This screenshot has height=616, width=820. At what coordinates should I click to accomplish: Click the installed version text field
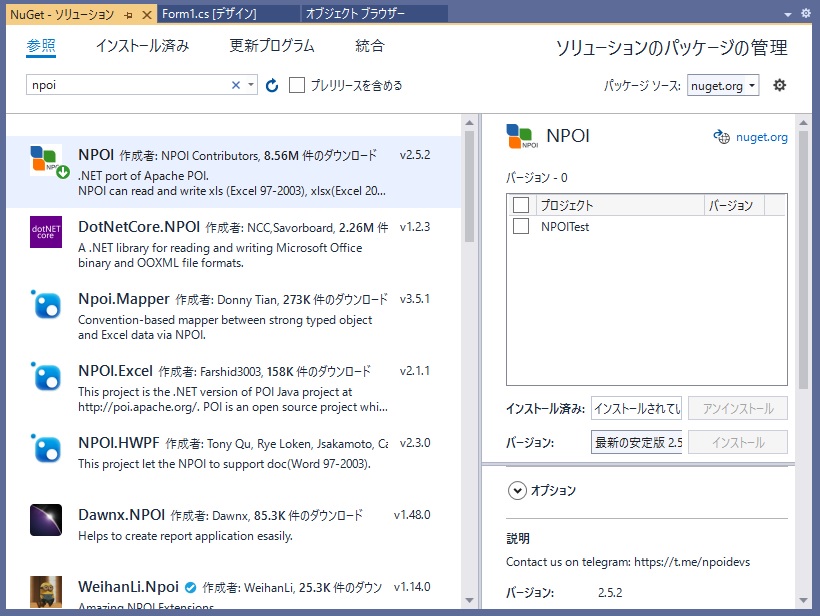tap(636, 408)
